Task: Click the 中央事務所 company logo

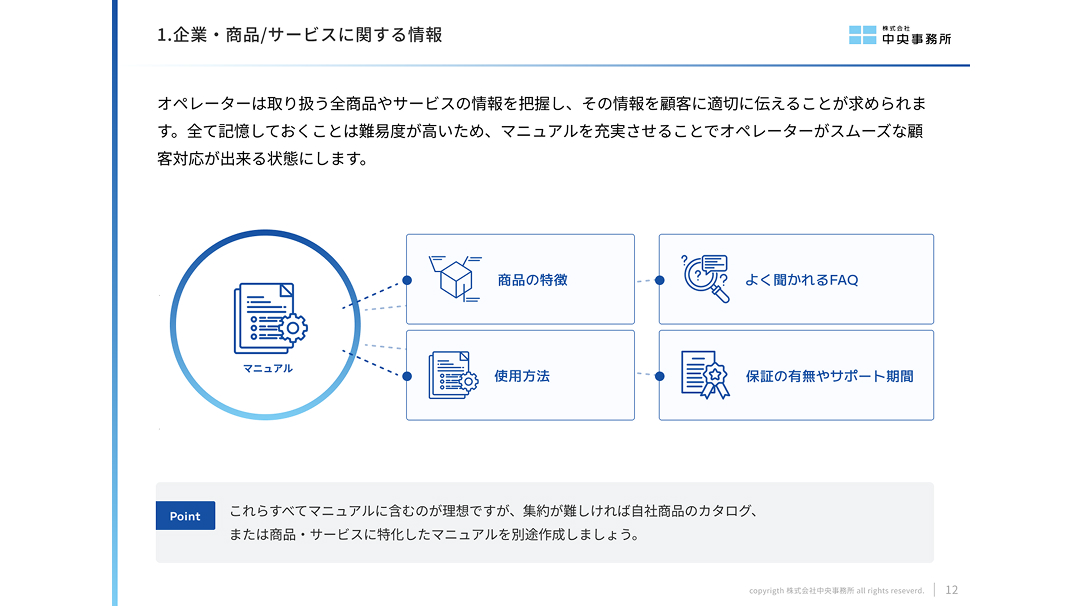Action: (900, 35)
